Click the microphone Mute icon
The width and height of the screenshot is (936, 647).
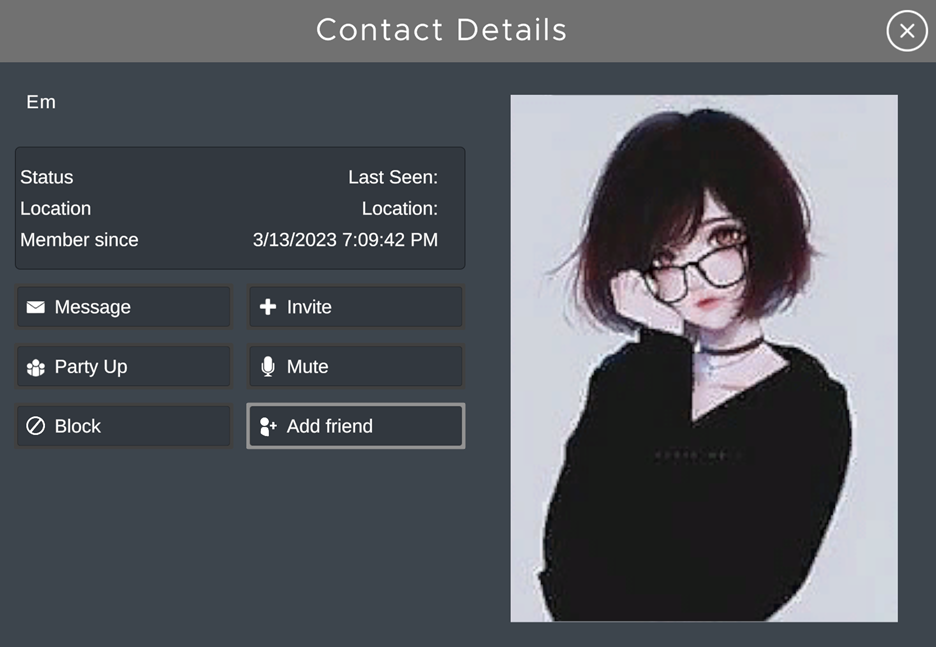tap(268, 366)
